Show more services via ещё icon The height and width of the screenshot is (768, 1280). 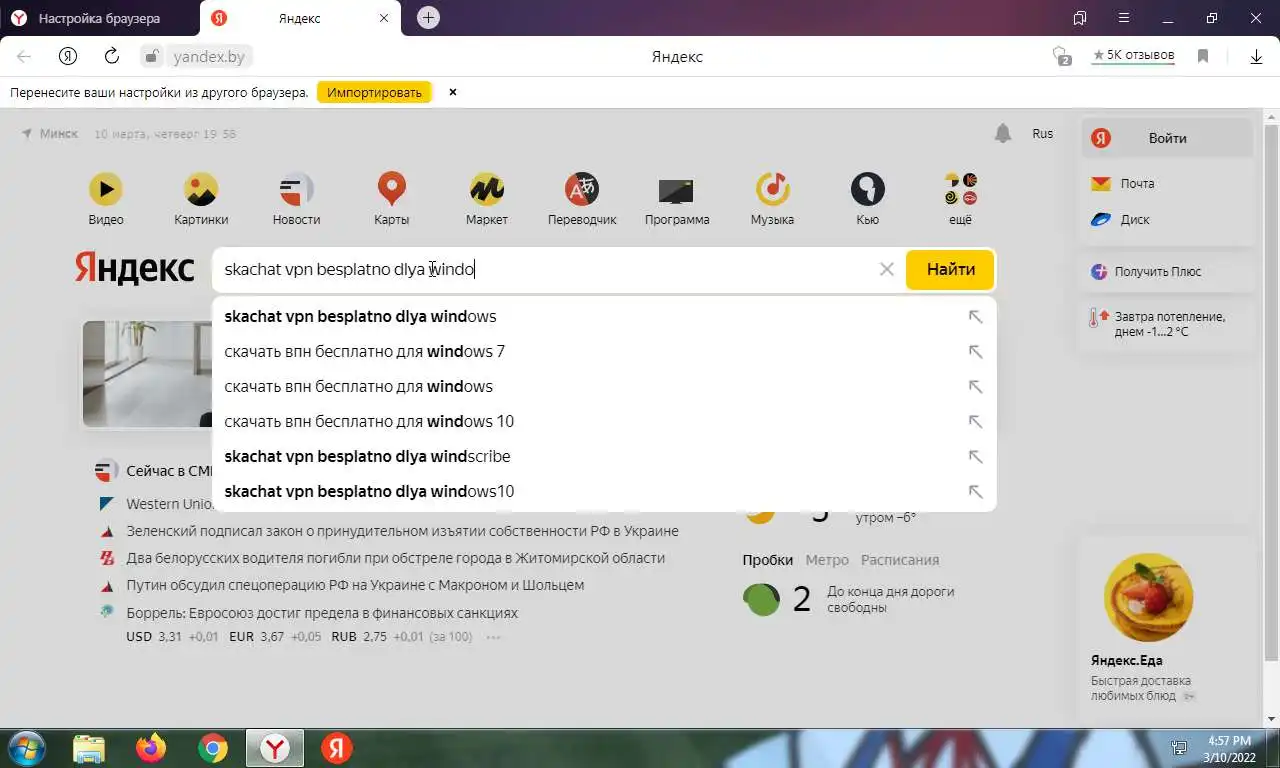point(960,189)
